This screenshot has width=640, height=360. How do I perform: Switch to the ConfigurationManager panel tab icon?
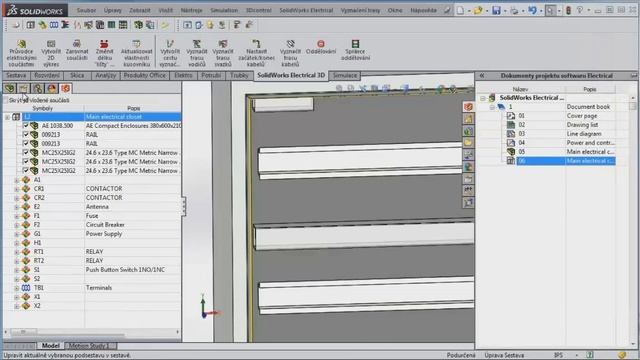click(x=38, y=88)
